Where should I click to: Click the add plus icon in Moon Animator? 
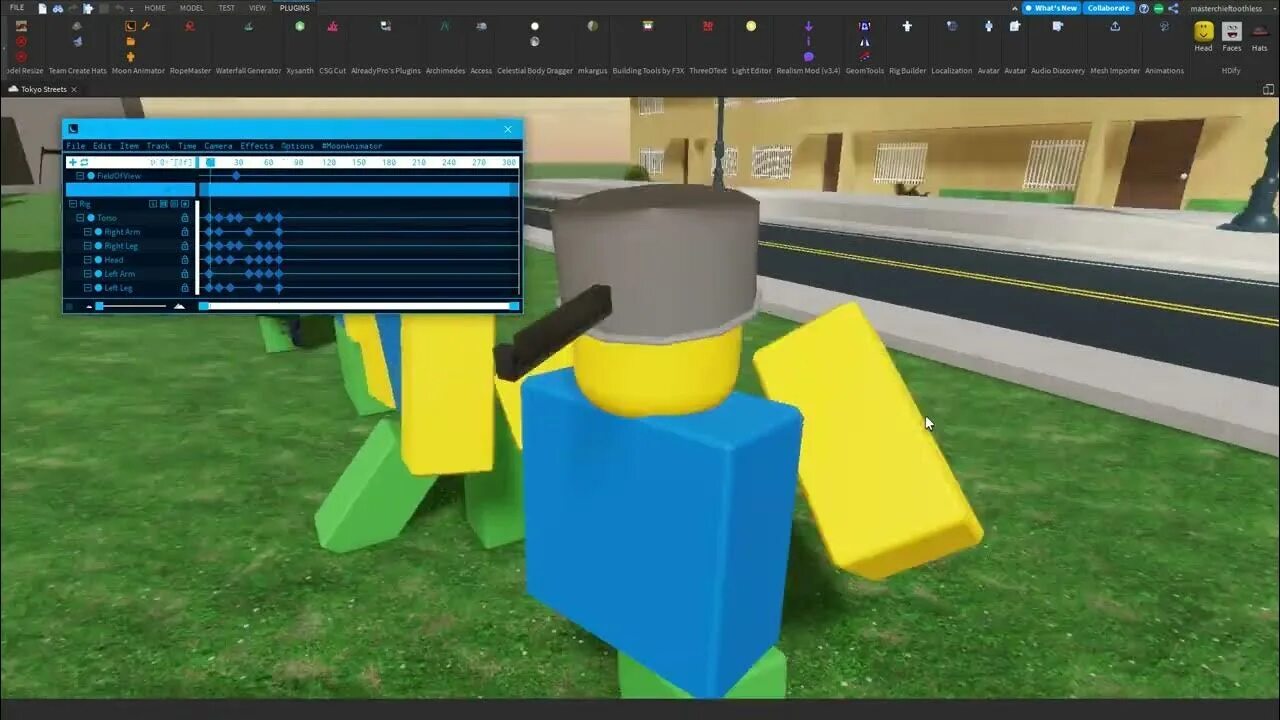[x=72, y=162]
